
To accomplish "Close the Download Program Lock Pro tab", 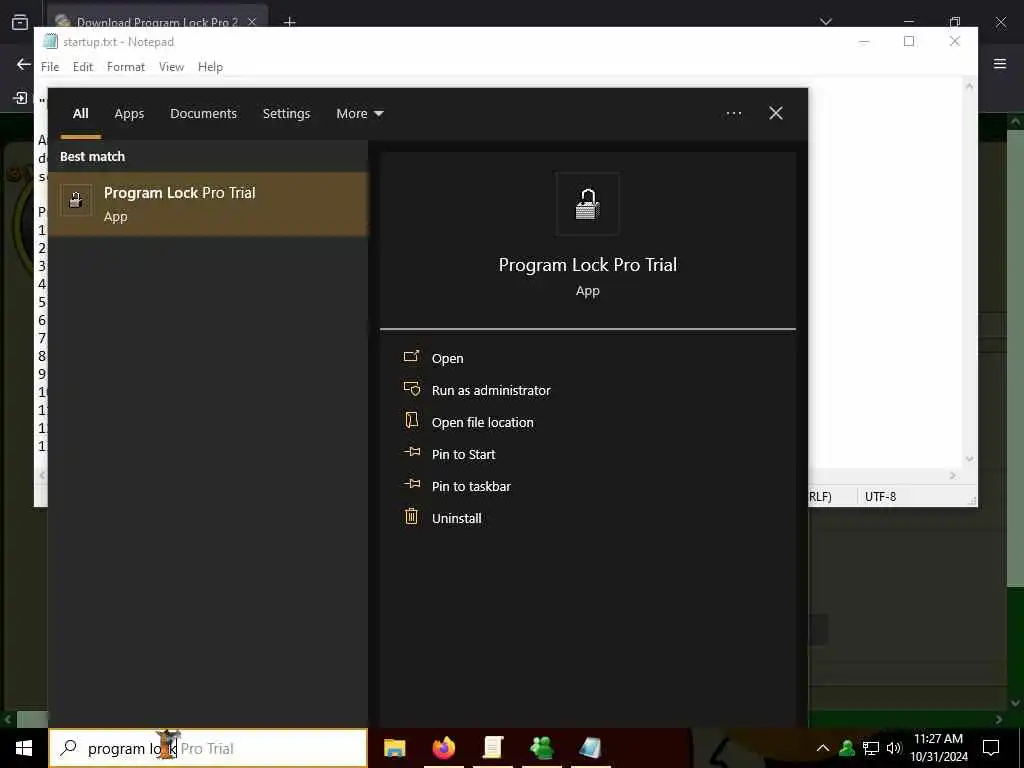I will click(x=252, y=22).
